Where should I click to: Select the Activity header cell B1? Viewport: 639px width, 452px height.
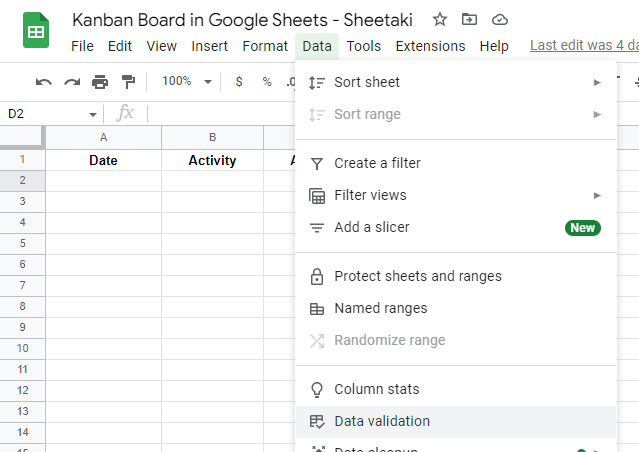click(212, 160)
